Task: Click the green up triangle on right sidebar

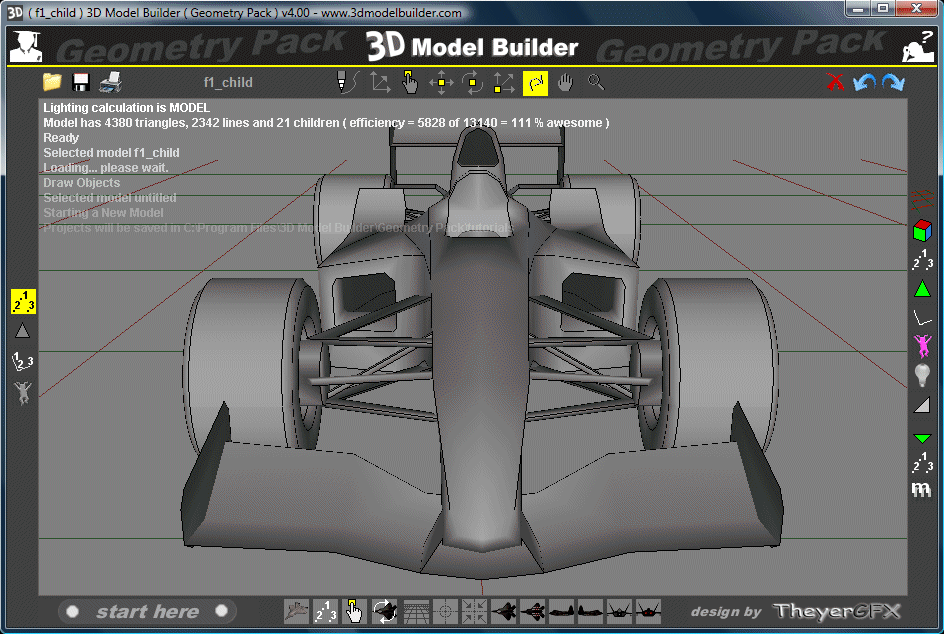Action: click(922, 290)
